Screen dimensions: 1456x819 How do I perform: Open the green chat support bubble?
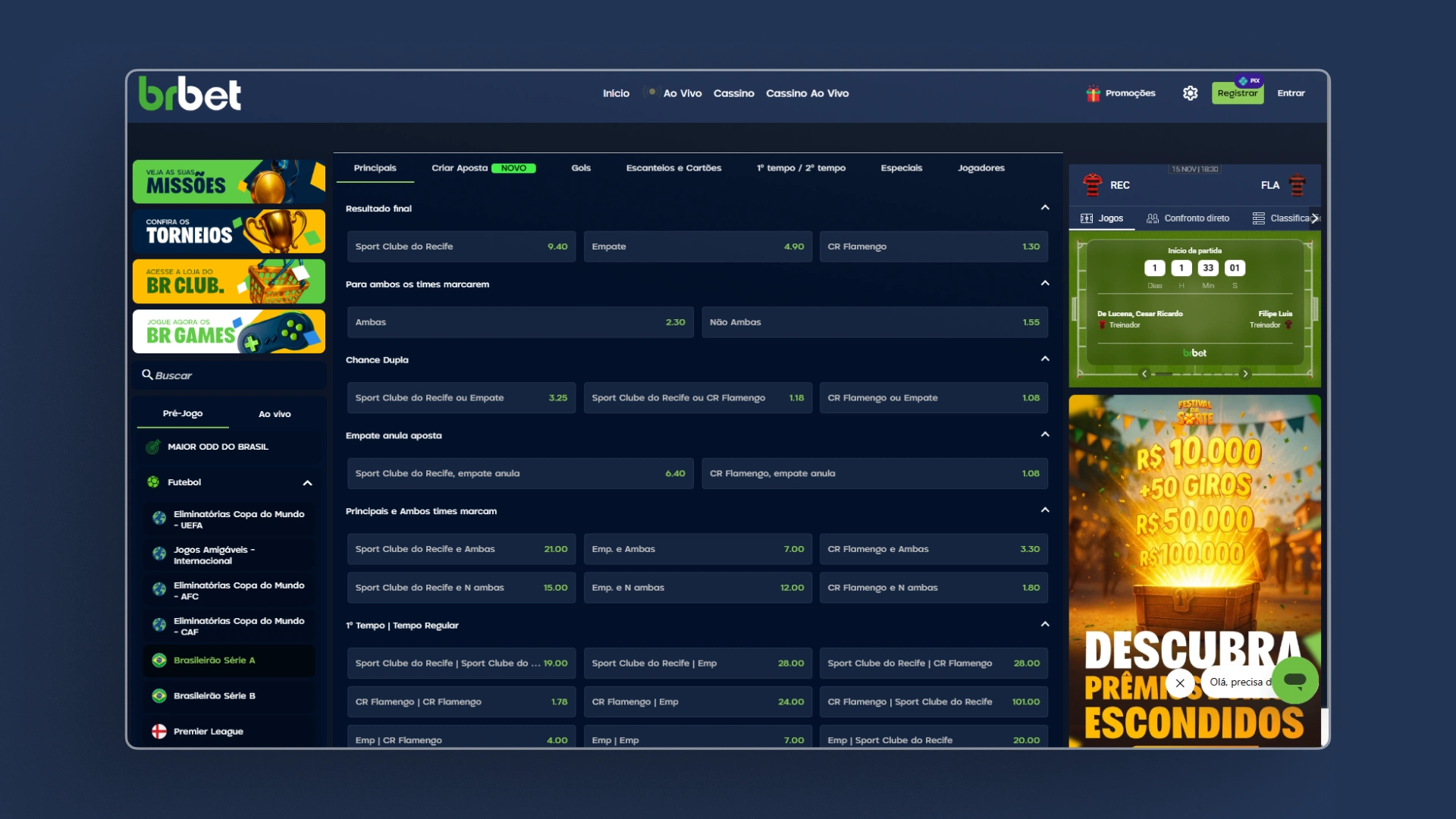[x=1294, y=680]
